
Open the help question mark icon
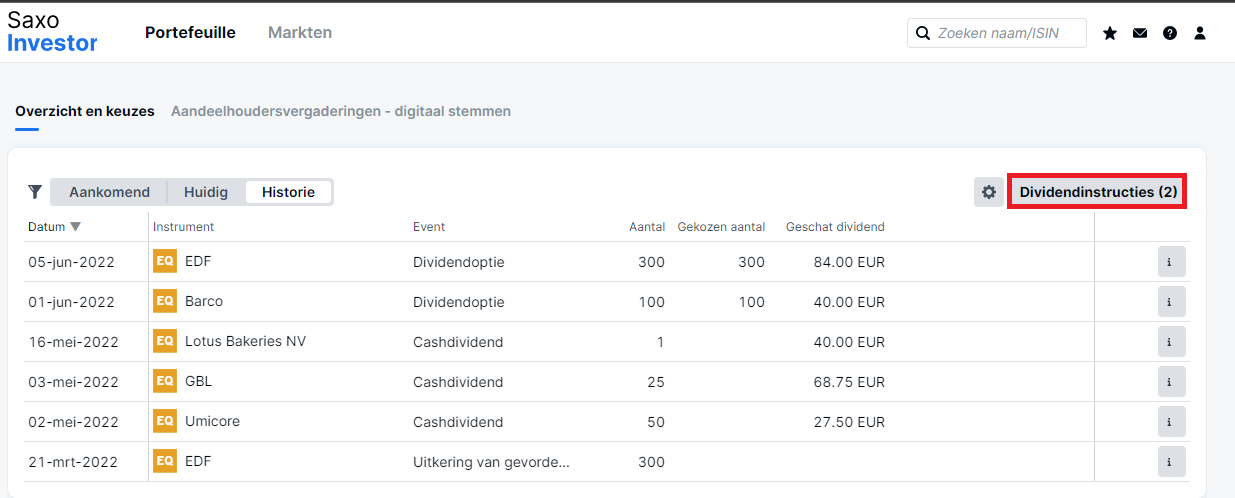(x=1170, y=33)
